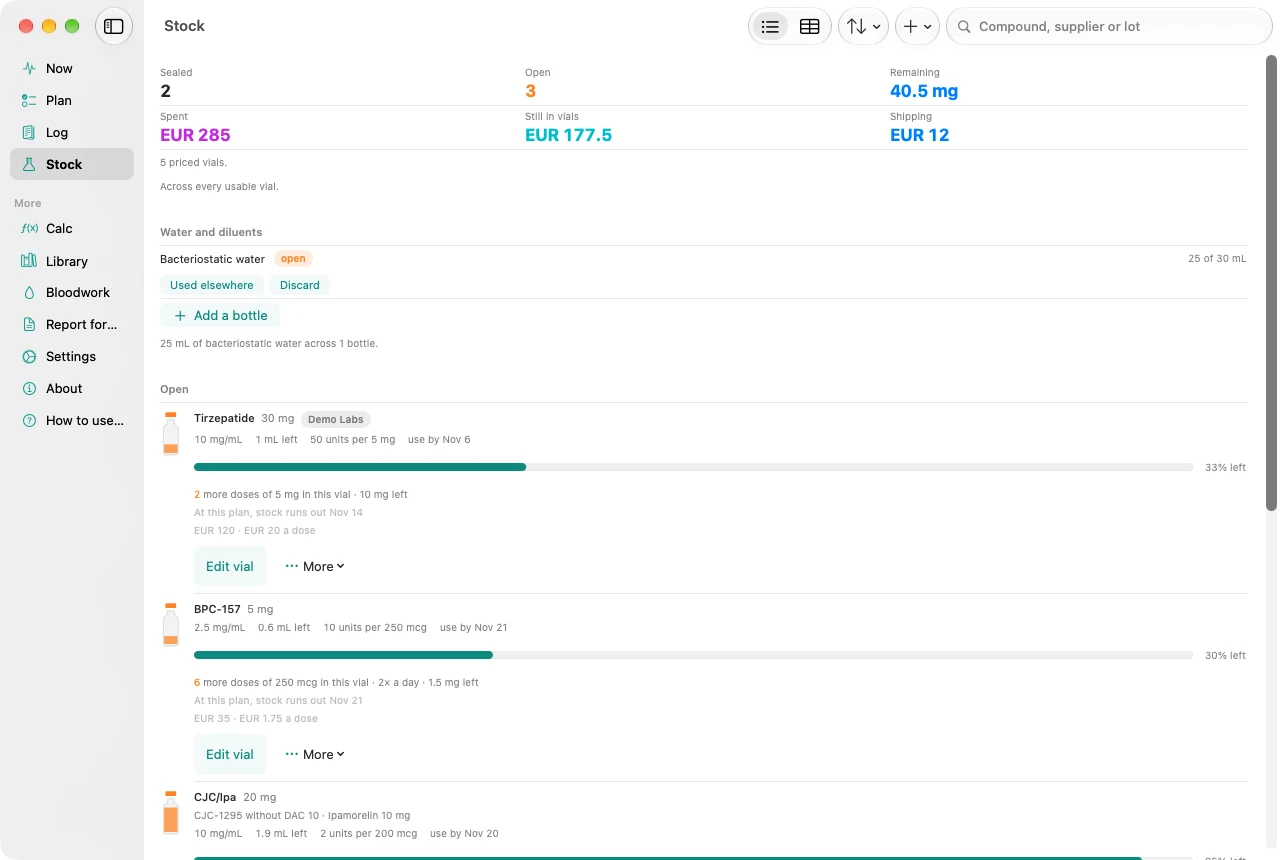This screenshot has height=860, width=1280.
Task: Click the CJC/Ipa vial icon
Action: pos(171,811)
